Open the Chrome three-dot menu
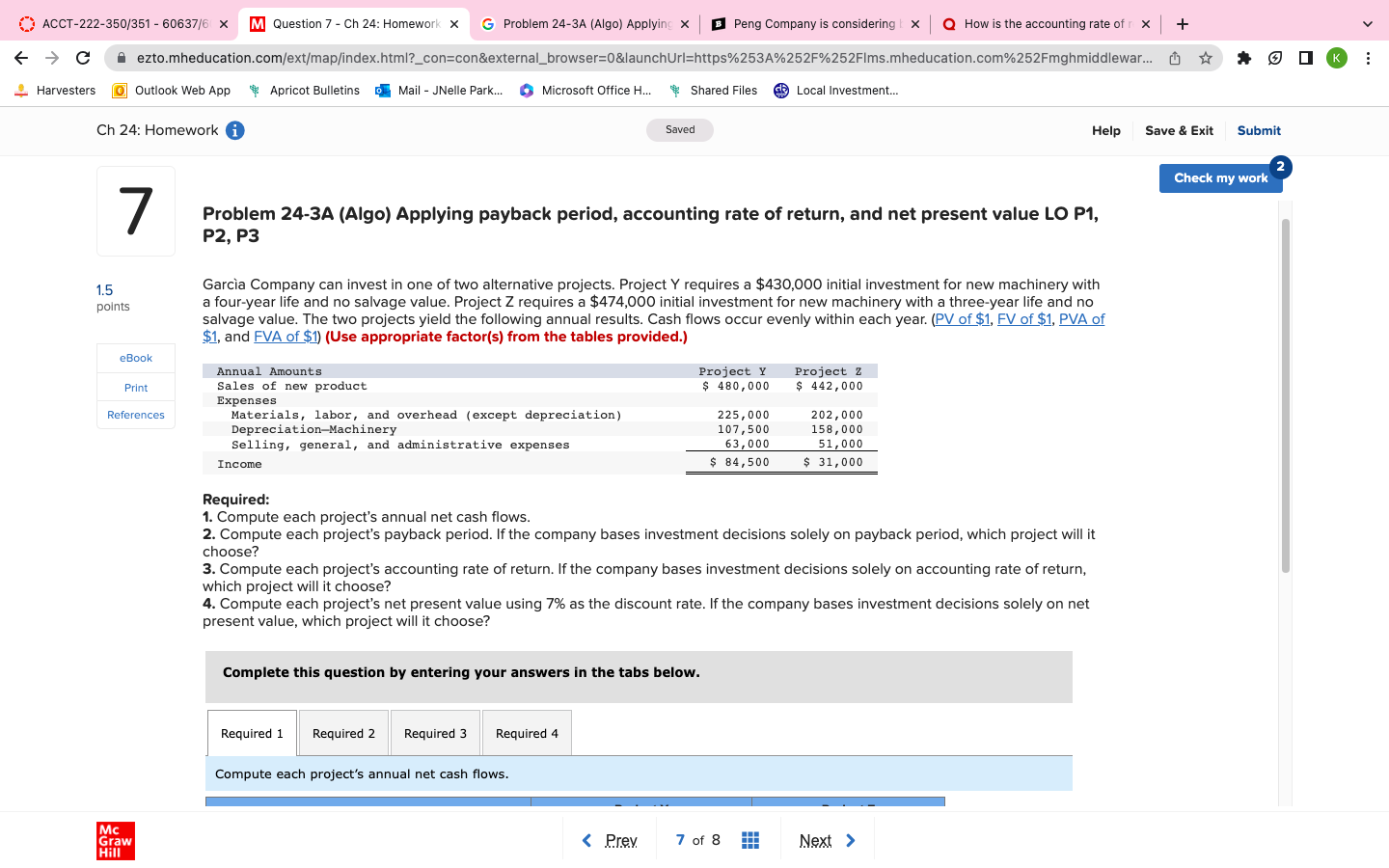 [x=1369, y=58]
